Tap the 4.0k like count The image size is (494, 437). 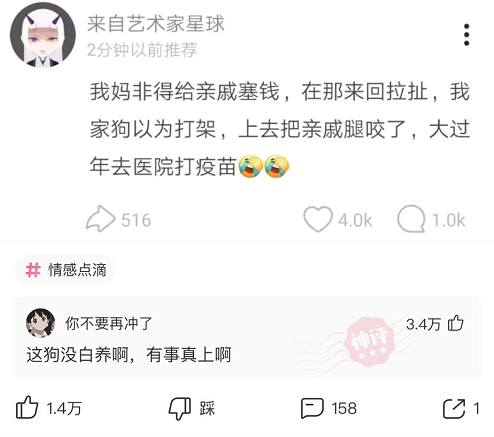[x=355, y=220]
